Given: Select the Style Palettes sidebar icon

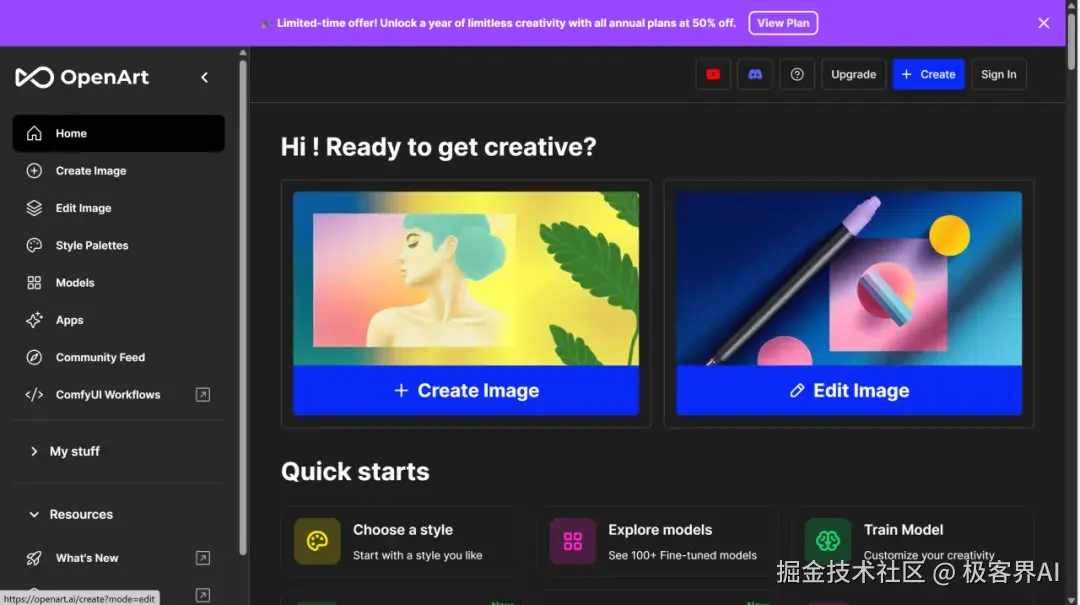Looking at the screenshot, I should (33, 245).
